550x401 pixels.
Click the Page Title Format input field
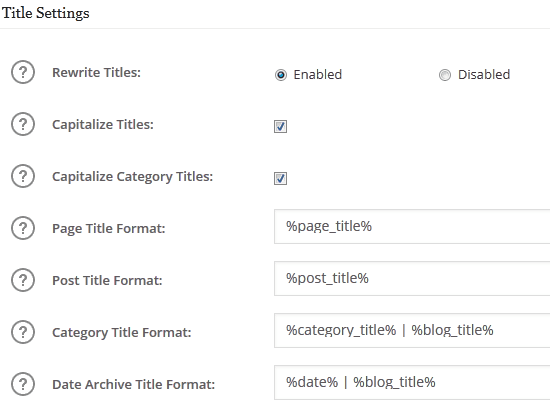click(x=412, y=226)
